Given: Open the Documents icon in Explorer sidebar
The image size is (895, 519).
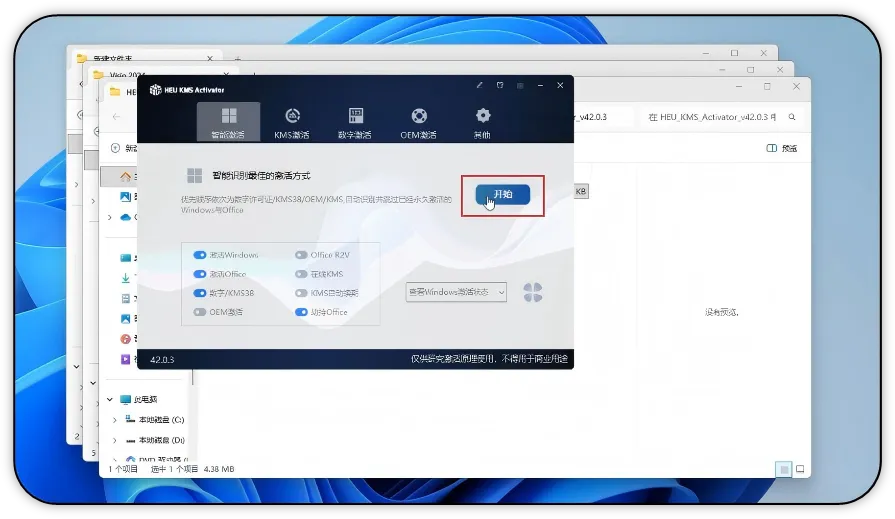Looking at the screenshot, I should pos(126,298).
